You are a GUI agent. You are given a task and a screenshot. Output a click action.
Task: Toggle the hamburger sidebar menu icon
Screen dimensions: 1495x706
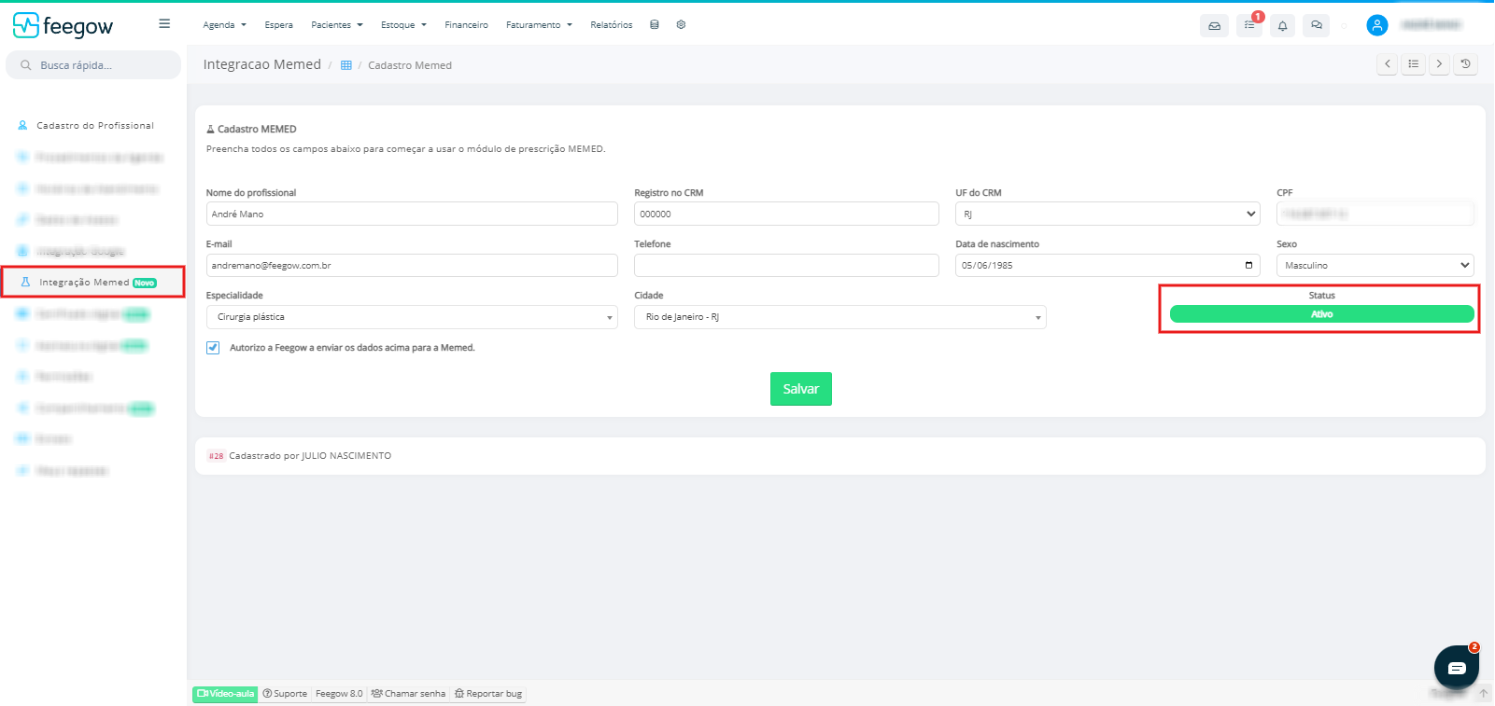pyautogui.click(x=164, y=24)
